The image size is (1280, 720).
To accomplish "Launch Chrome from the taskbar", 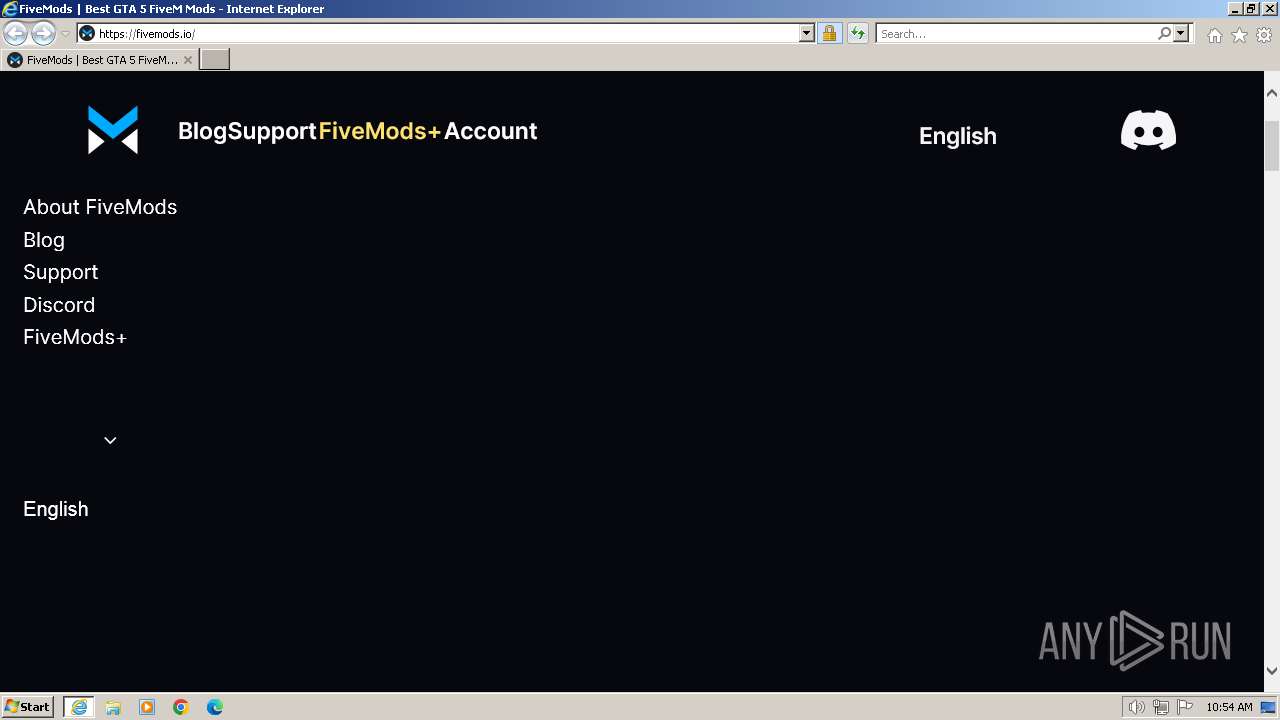I will pyautogui.click(x=181, y=707).
